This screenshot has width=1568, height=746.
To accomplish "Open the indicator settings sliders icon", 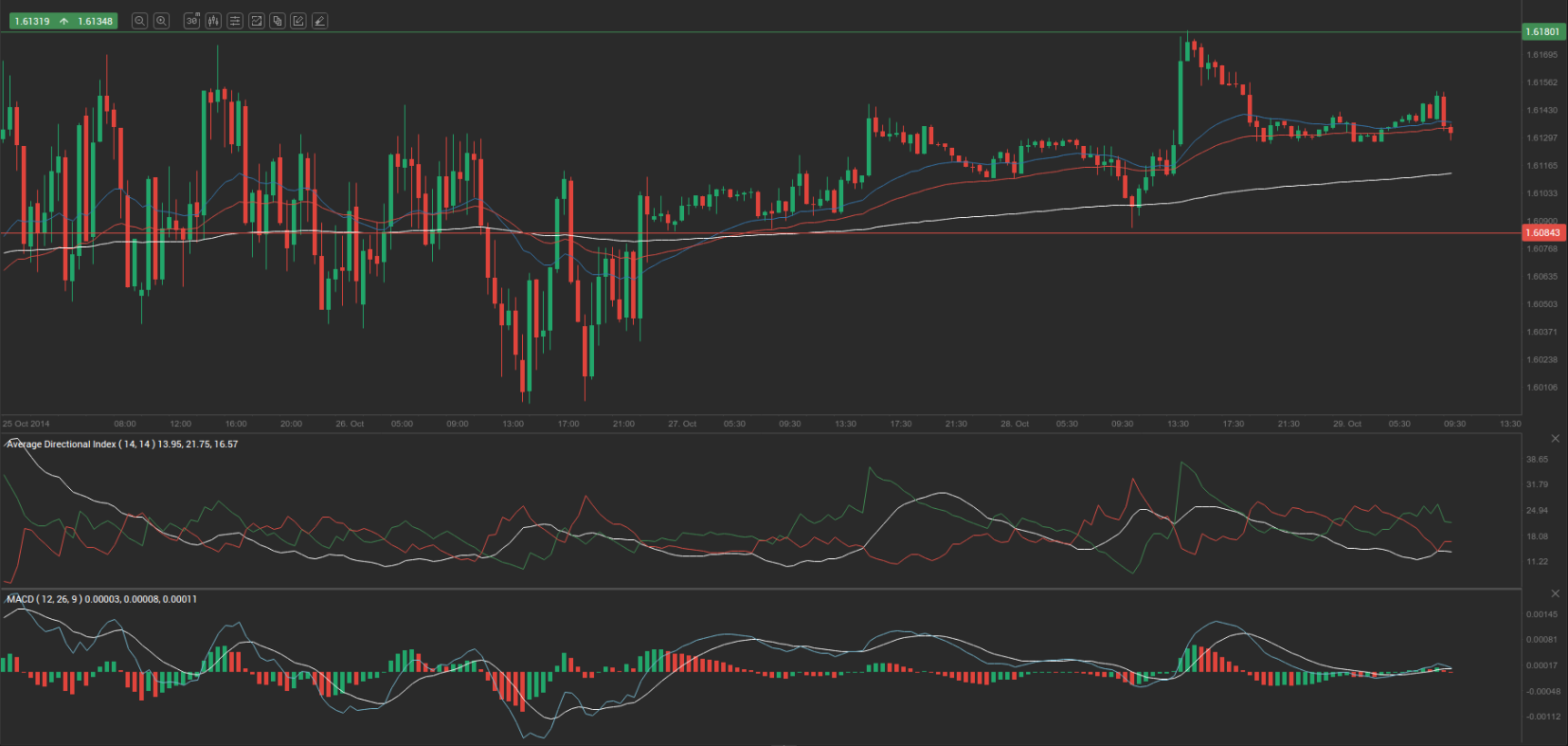I will [235, 21].
